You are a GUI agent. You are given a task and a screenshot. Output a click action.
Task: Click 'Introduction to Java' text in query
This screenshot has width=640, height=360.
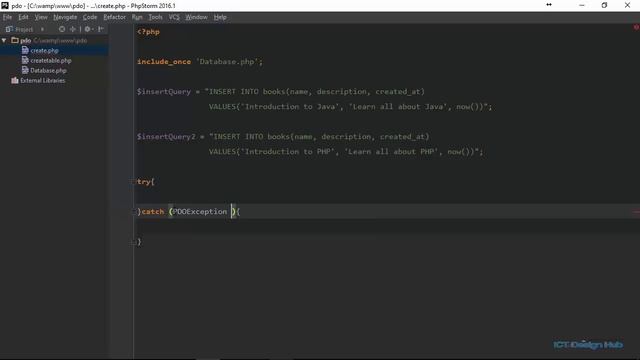point(290,107)
